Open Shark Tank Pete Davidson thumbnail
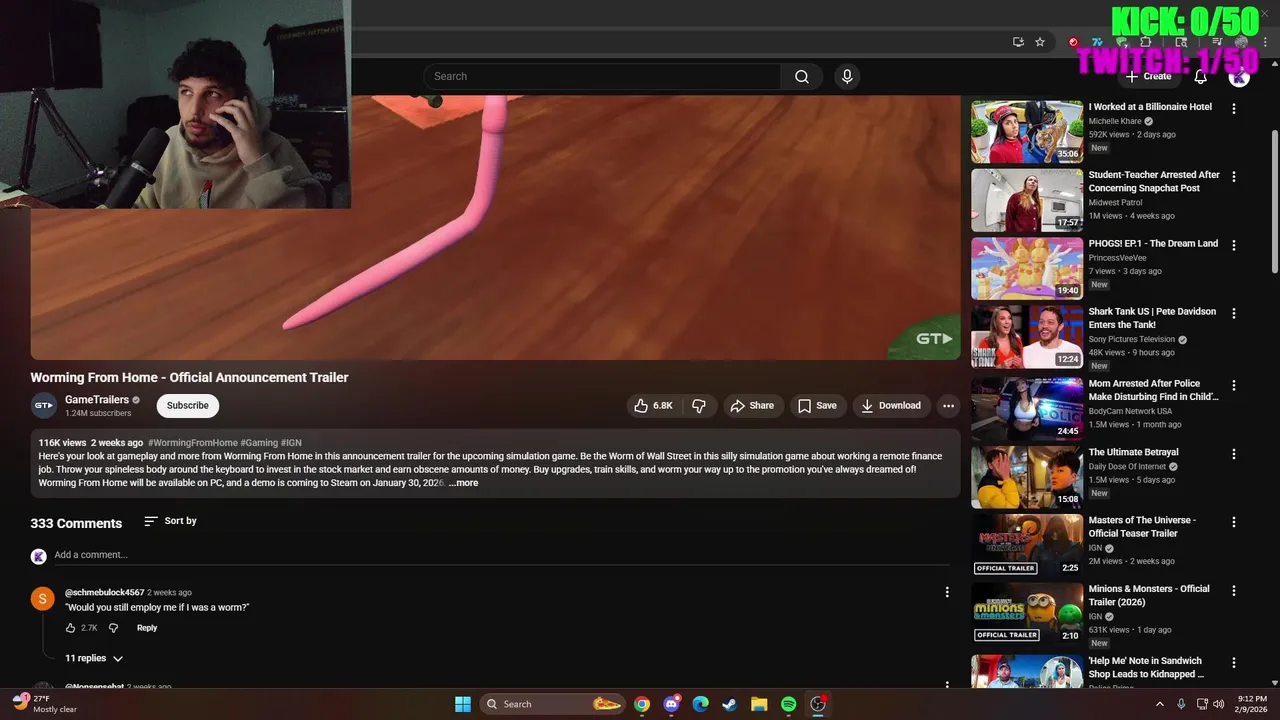 (1027, 337)
